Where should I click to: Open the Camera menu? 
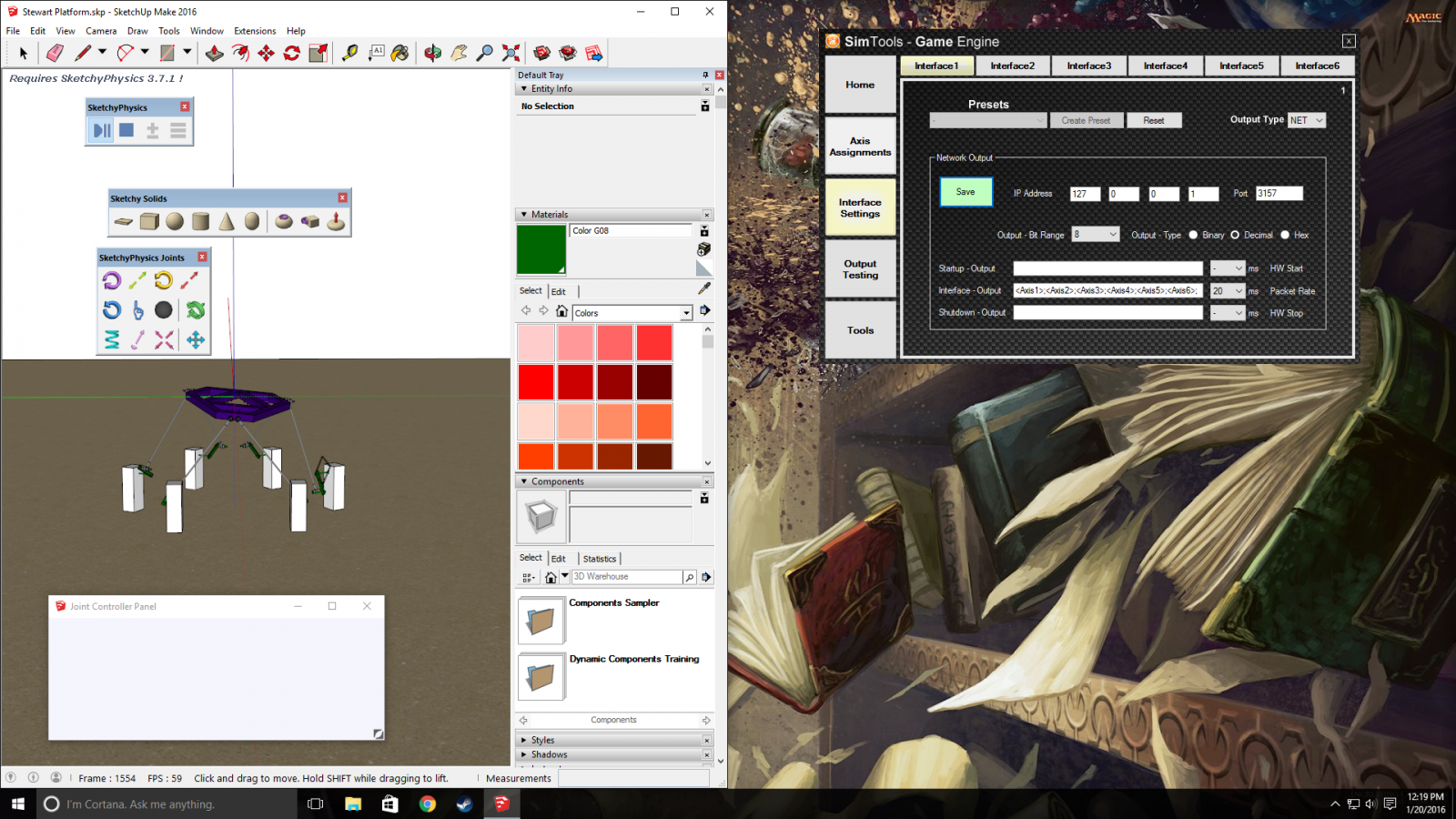101,31
